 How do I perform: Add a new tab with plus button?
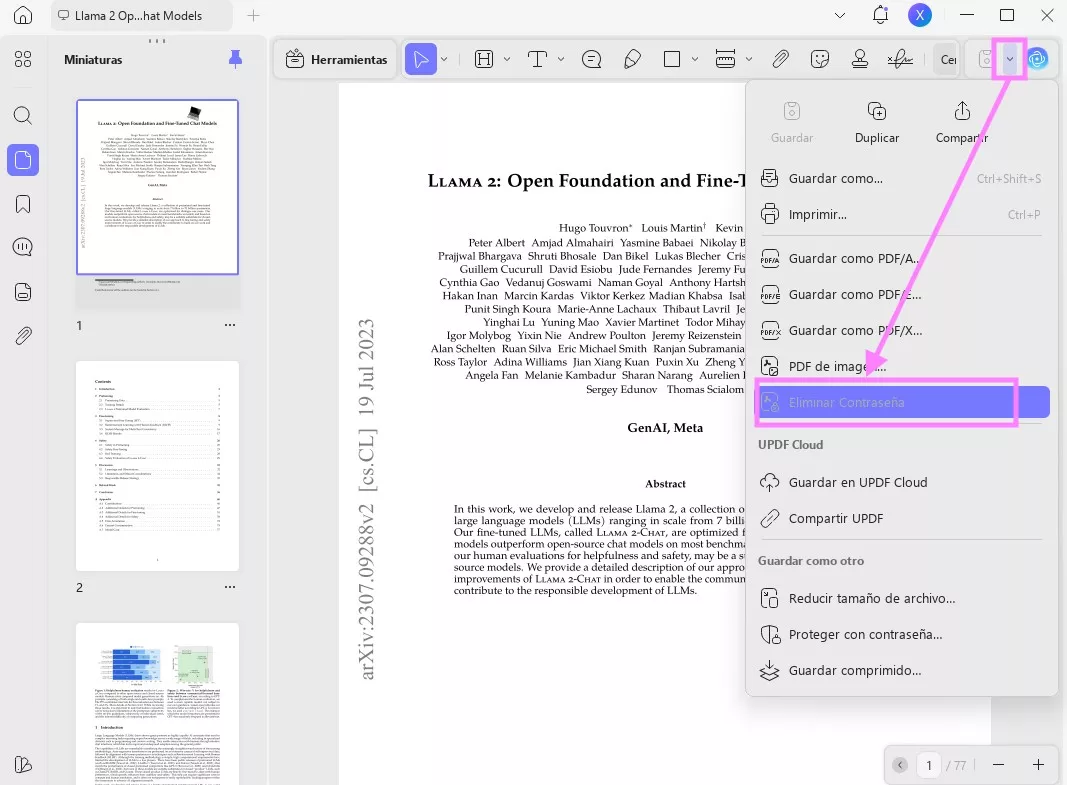(x=253, y=15)
